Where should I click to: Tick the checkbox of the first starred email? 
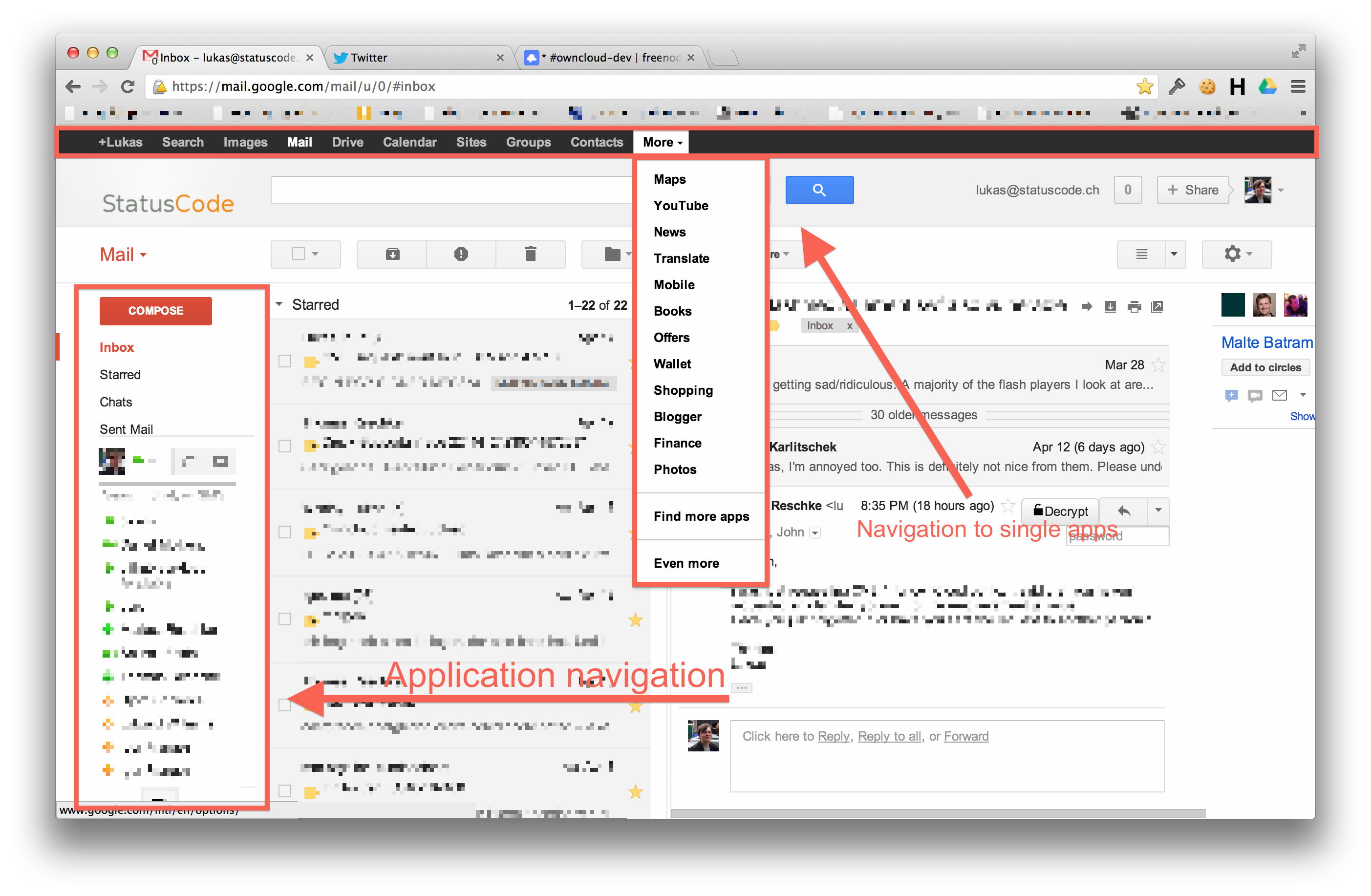tap(284, 361)
